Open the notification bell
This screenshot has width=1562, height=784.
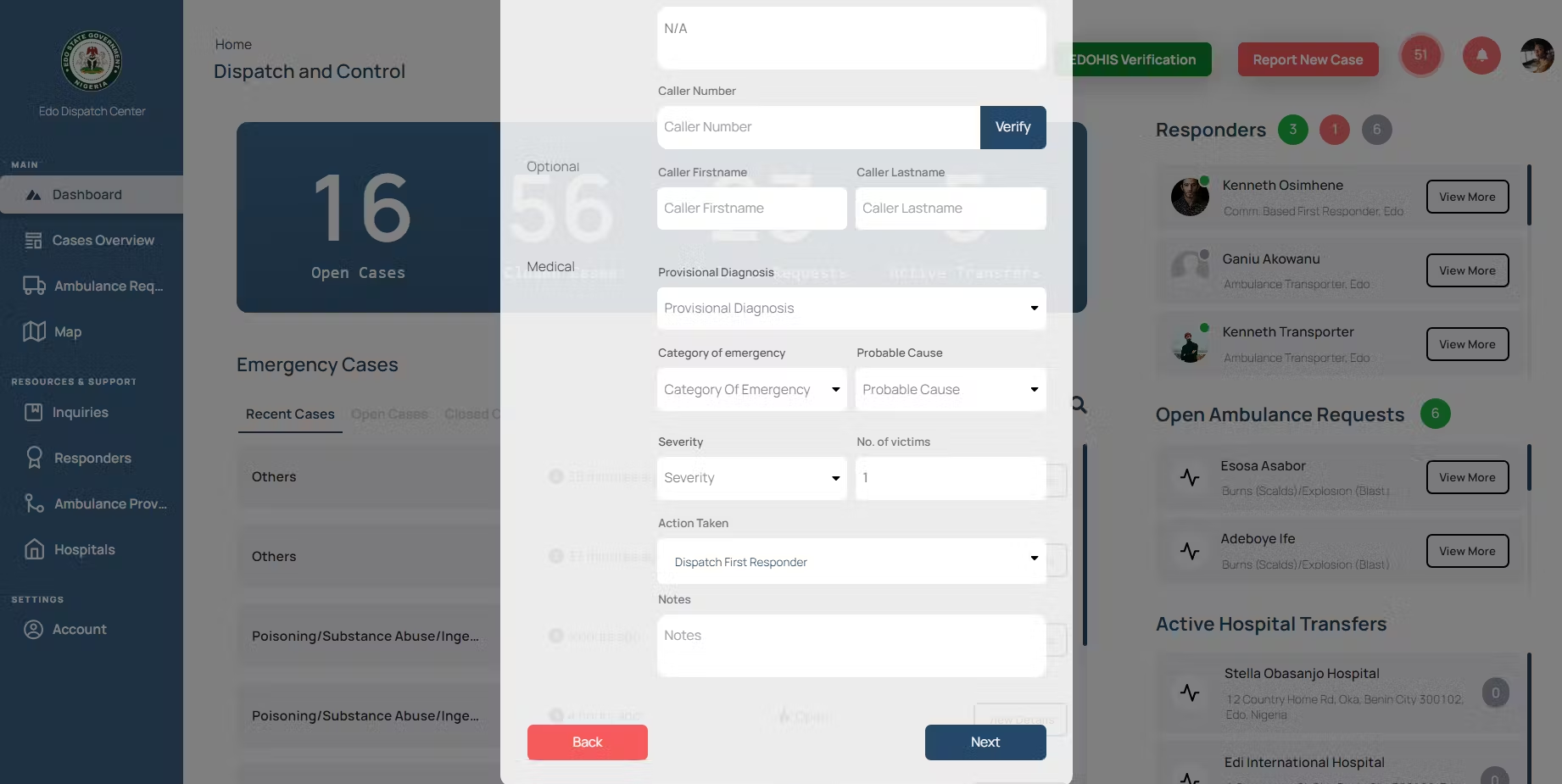1481,56
